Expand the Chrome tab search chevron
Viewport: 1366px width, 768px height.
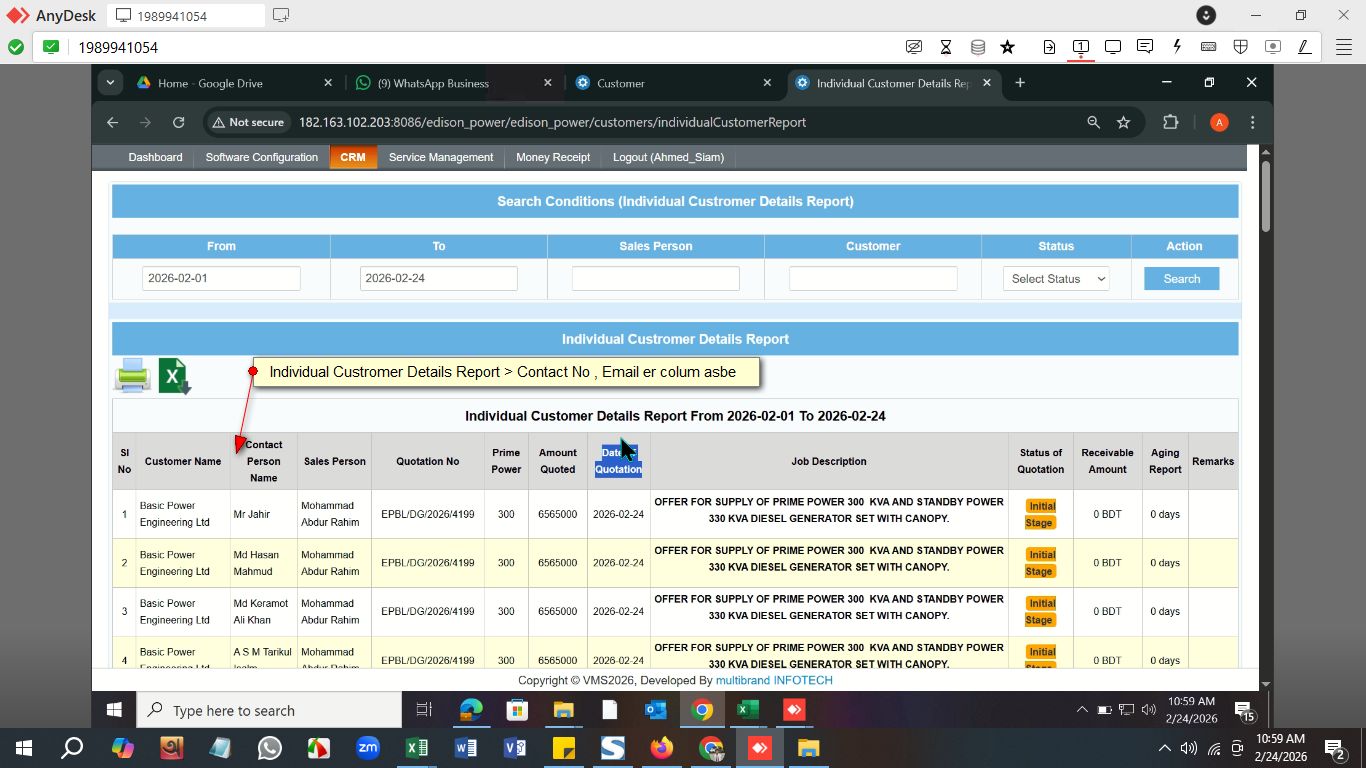pyautogui.click(x=110, y=83)
